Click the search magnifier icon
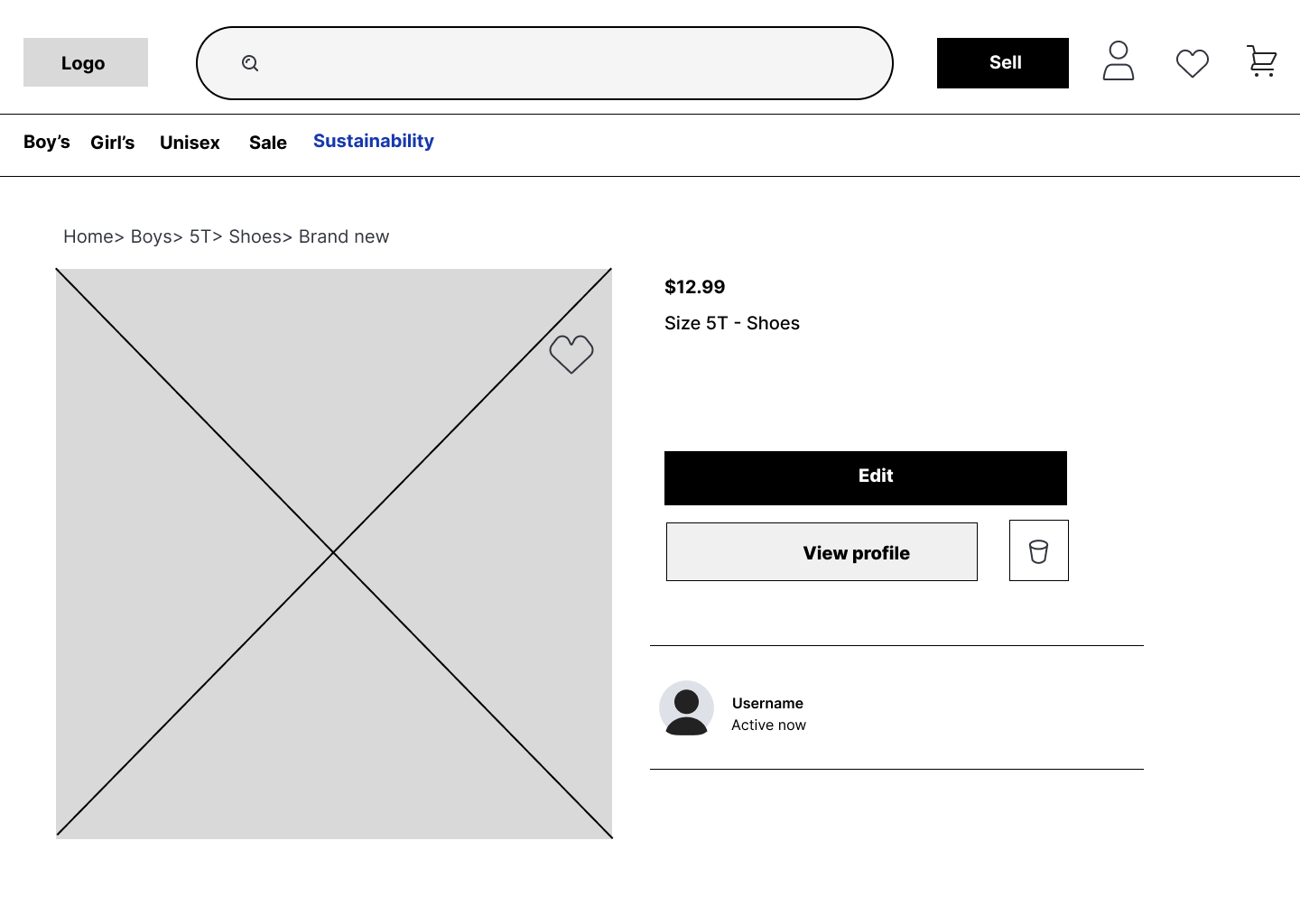The height and width of the screenshot is (924, 1300). [250, 63]
